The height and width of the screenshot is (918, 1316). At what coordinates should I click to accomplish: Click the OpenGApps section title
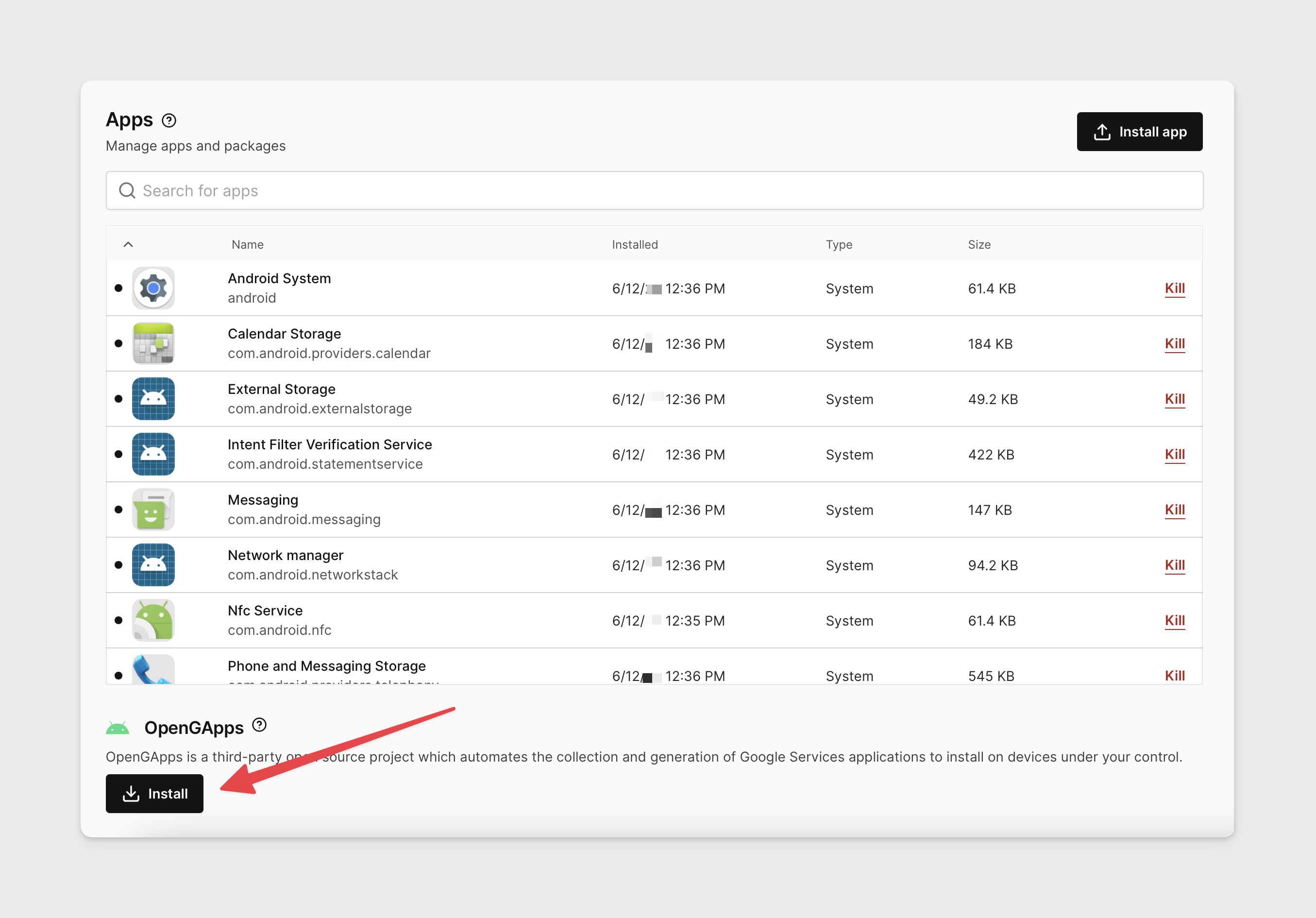pyautogui.click(x=194, y=728)
